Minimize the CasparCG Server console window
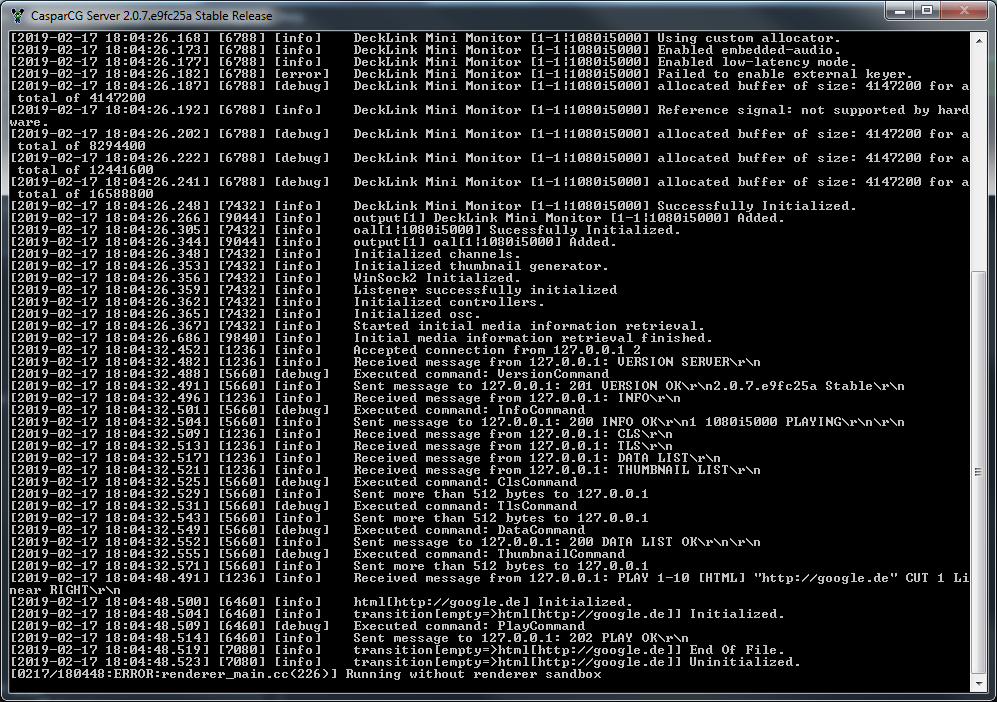997x702 pixels. click(900, 10)
